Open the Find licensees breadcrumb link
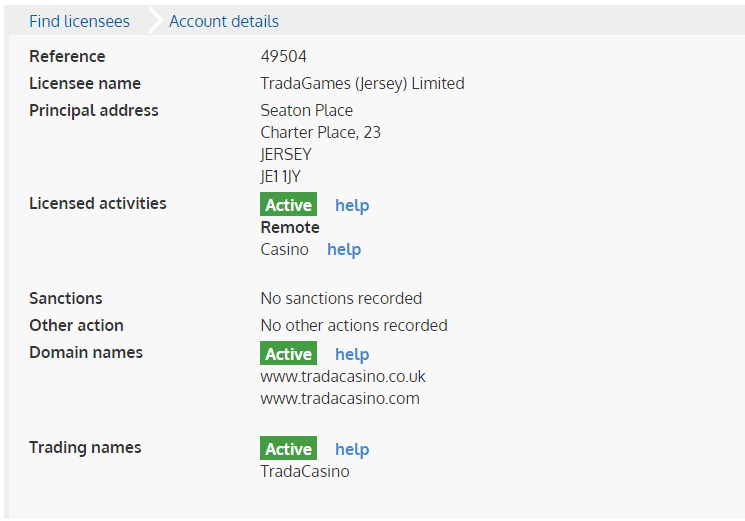The height and width of the screenshot is (521, 745). coord(79,21)
